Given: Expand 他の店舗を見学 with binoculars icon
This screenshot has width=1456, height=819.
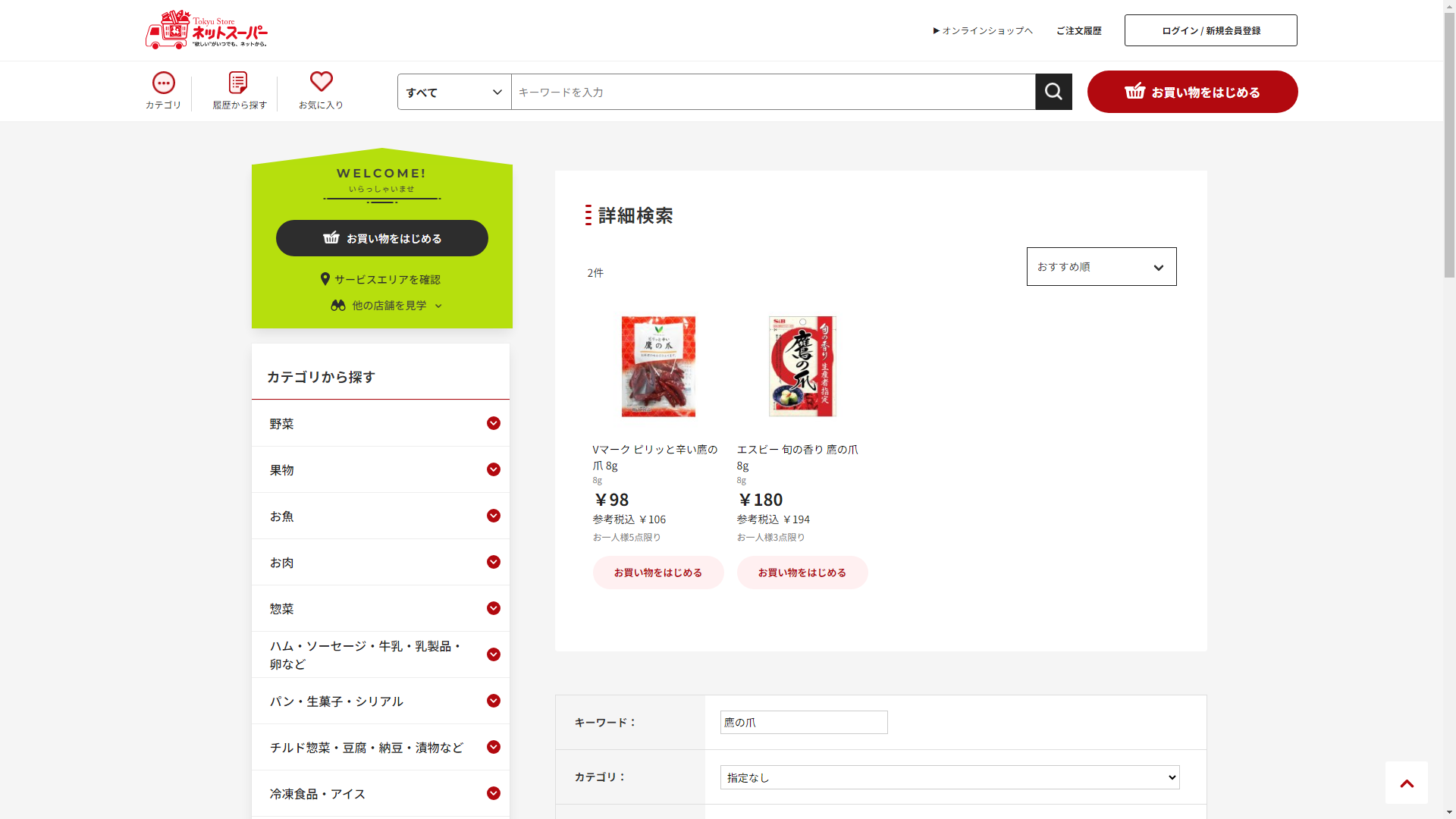Looking at the screenshot, I should click(387, 305).
